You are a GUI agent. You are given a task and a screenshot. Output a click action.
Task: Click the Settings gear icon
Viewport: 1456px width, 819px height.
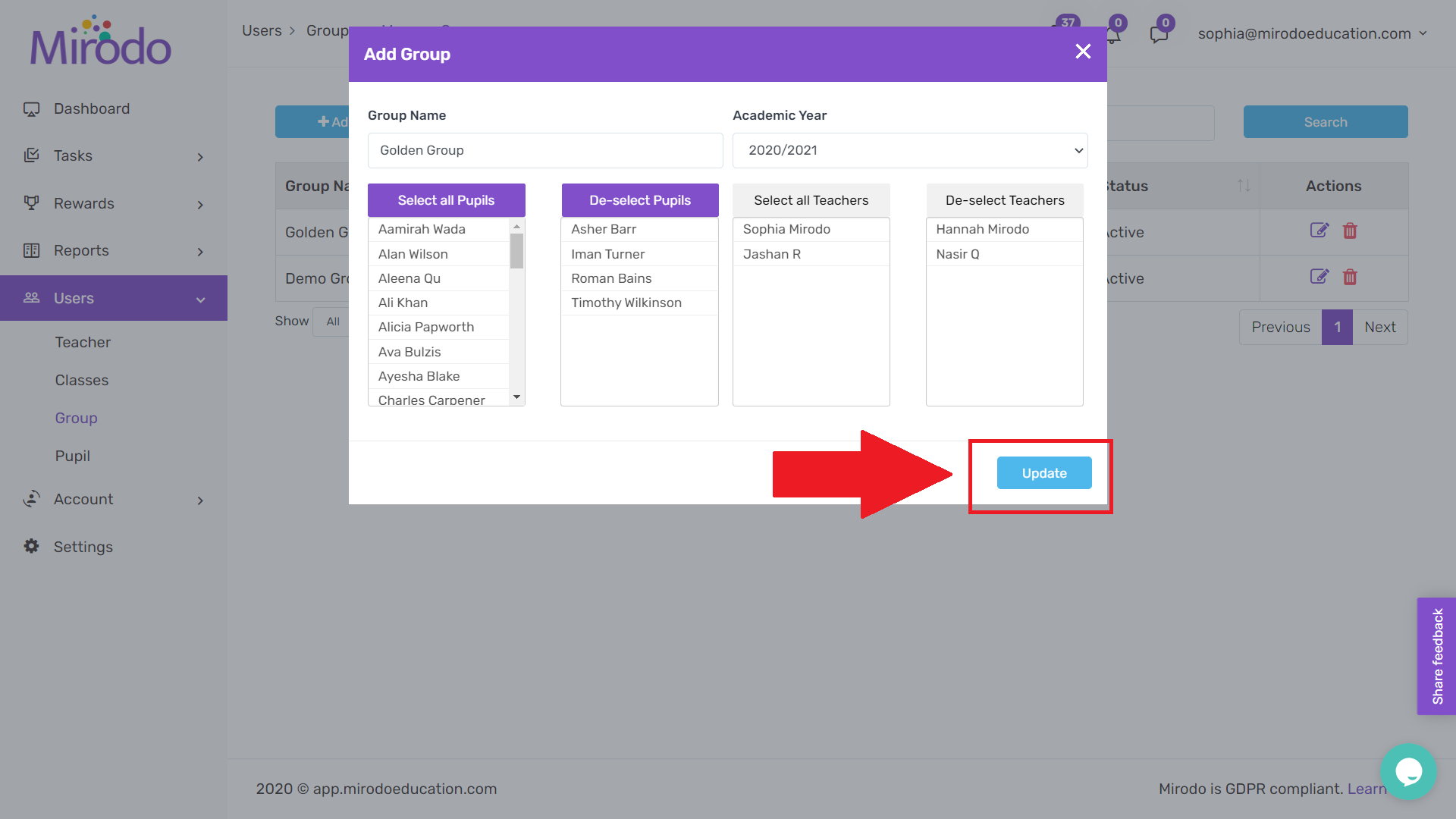pyautogui.click(x=31, y=546)
